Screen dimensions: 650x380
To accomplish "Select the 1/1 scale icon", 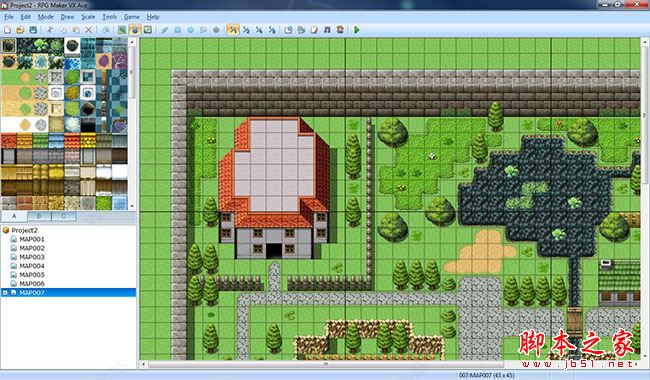I will (x=233, y=30).
